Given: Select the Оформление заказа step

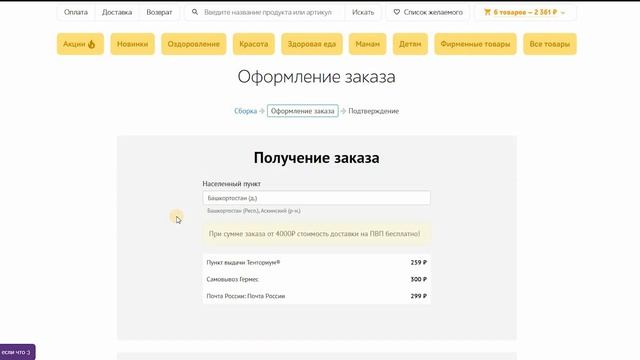Looking at the screenshot, I should tap(303, 111).
